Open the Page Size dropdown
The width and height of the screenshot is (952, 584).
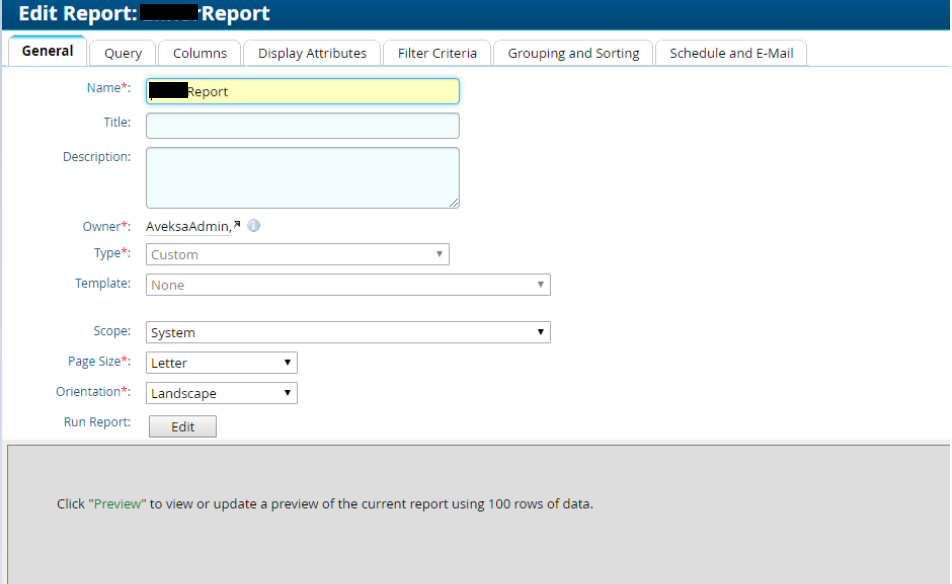click(x=221, y=363)
